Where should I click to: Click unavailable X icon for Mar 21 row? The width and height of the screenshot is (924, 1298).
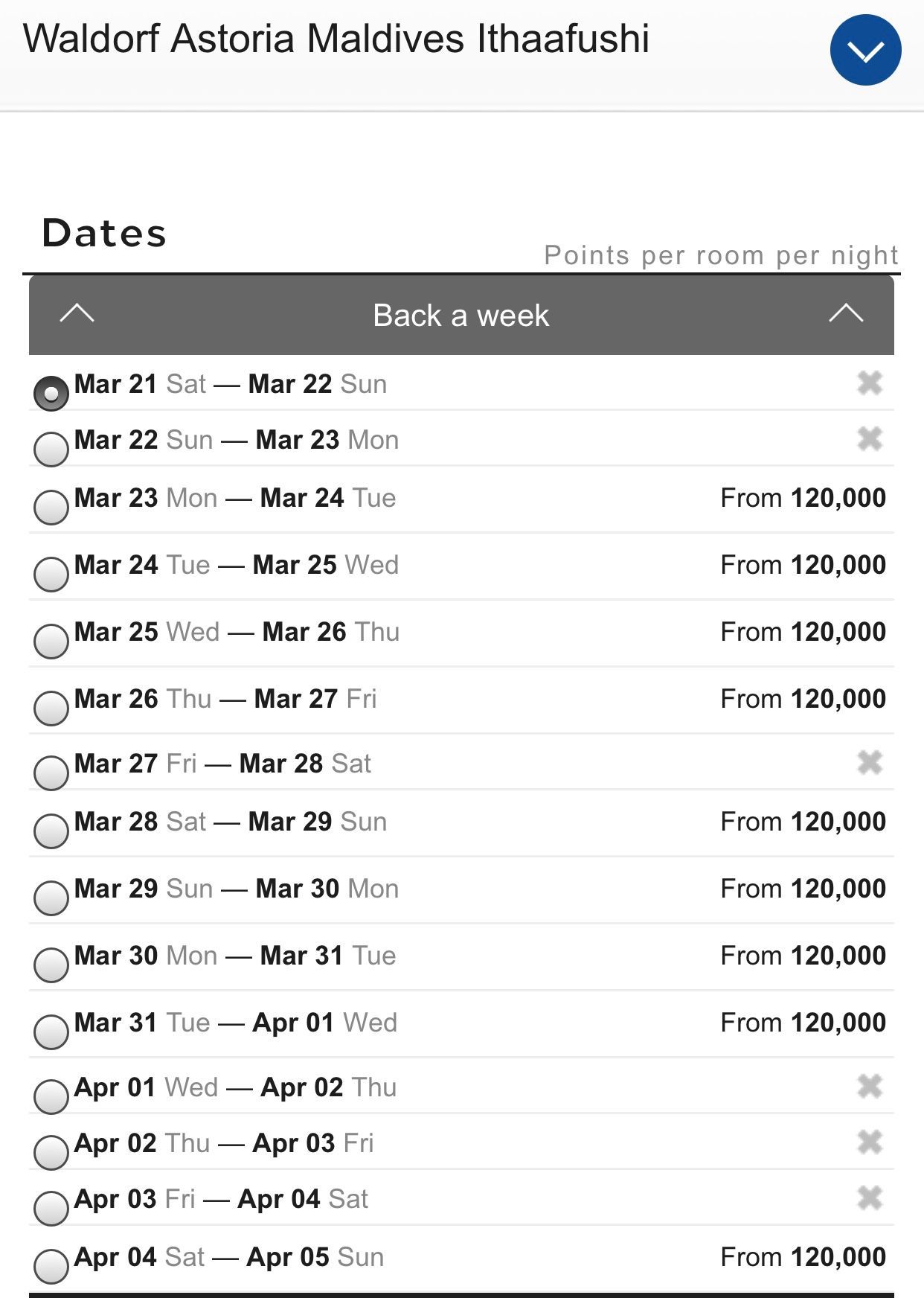point(869,383)
